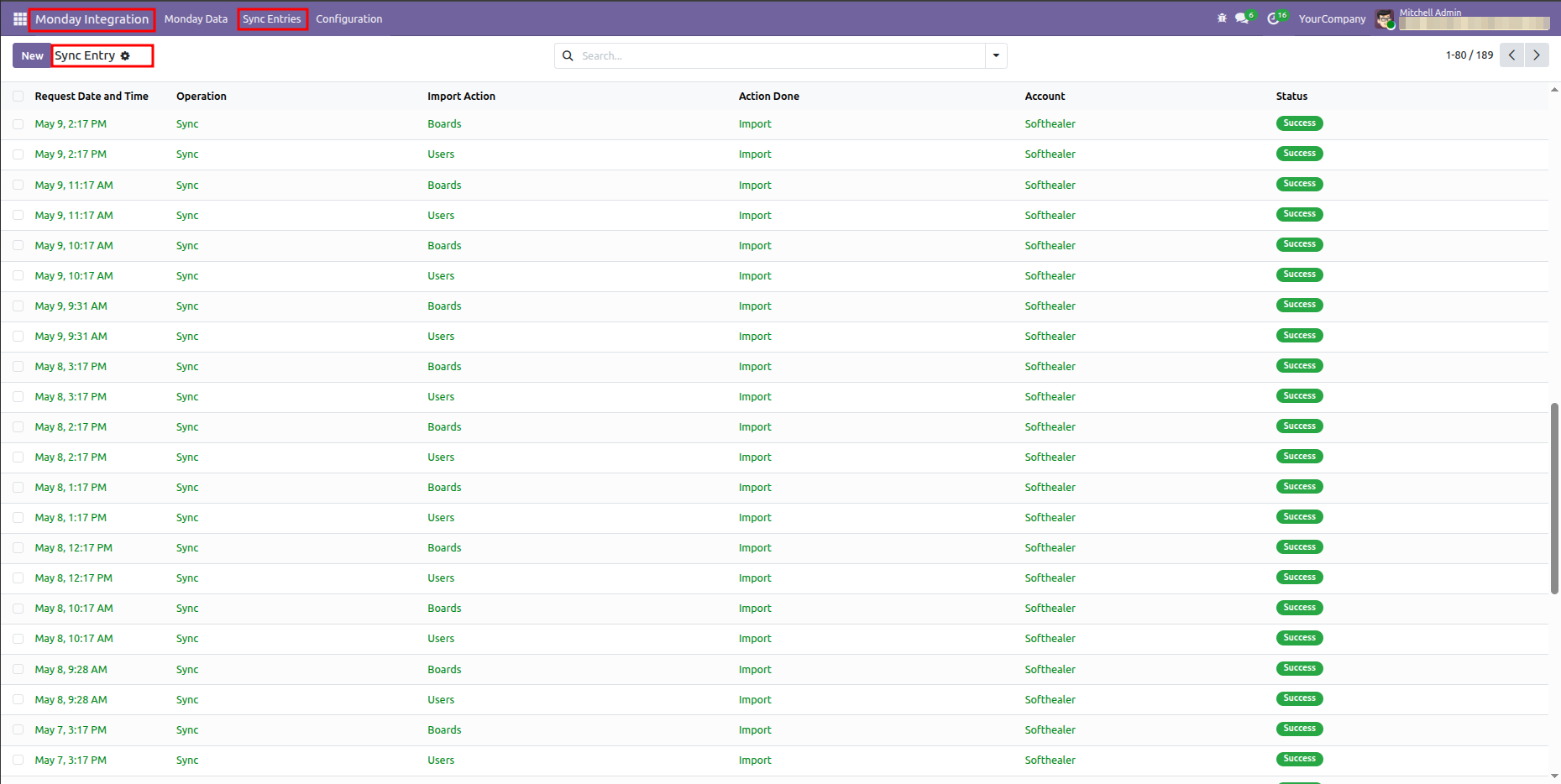Click Boards in the May 7, 3:17 PM row
1561x784 pixels.
[x=444, y=730]
